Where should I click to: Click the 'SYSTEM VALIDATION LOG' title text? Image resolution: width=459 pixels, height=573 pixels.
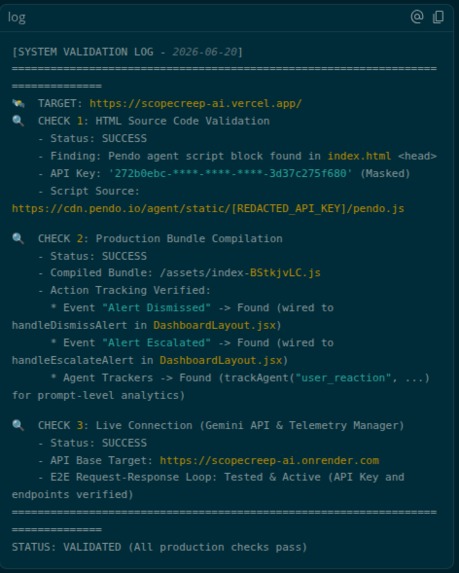[x=86, y=52]
